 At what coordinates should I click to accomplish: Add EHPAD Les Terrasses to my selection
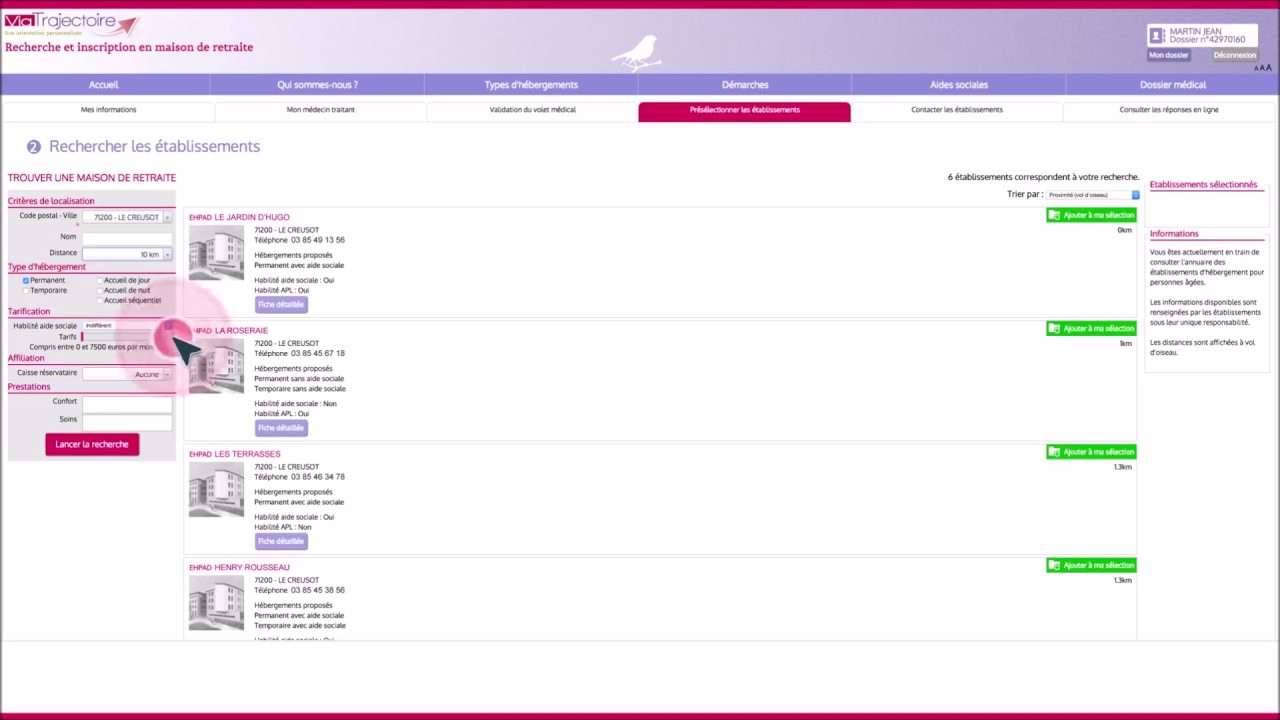(x=1091, y=452)
